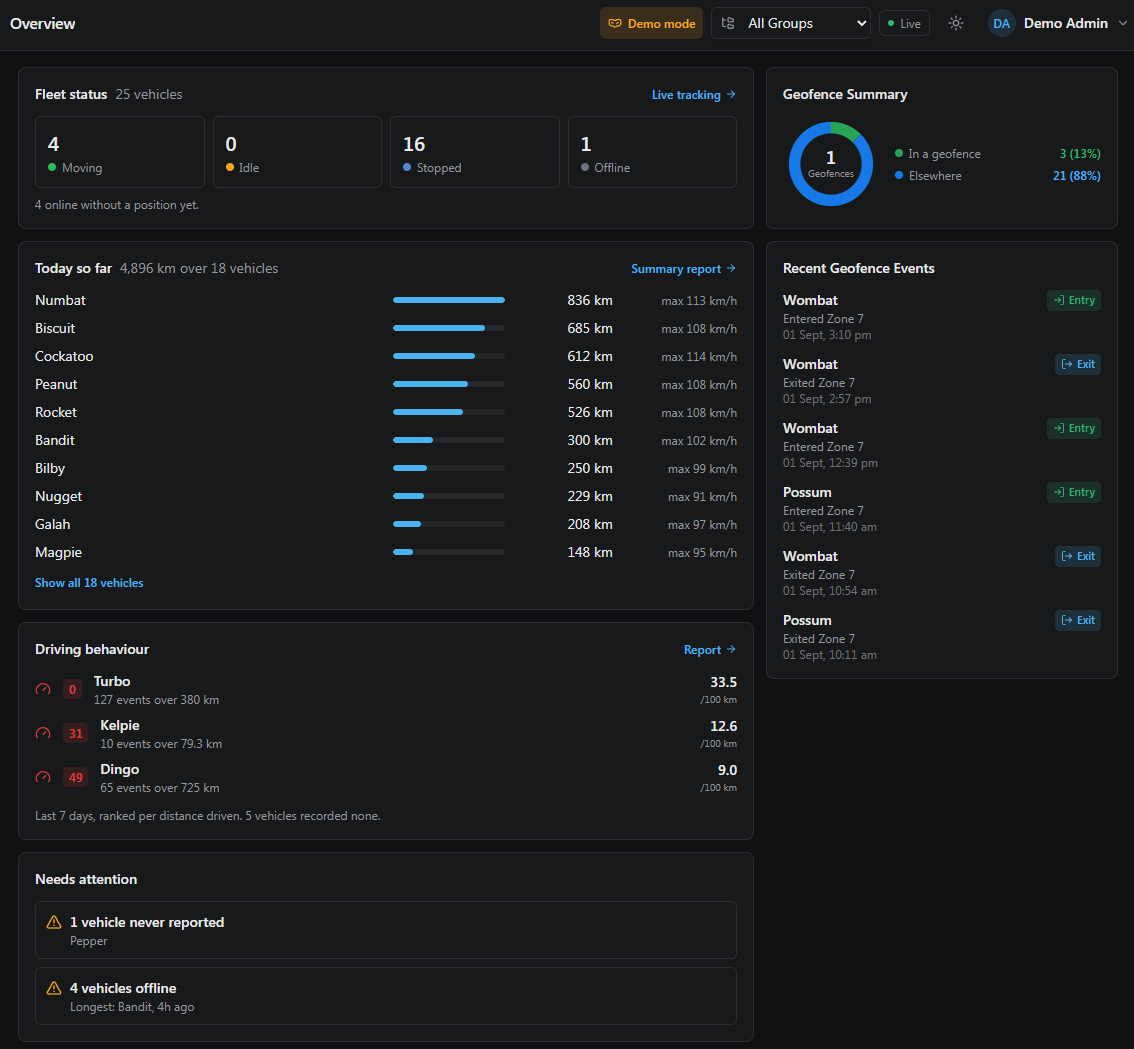Click warning icon for 4 vehicles offline
This screenshot has width=1134, height=1049.
pos(54,988)
